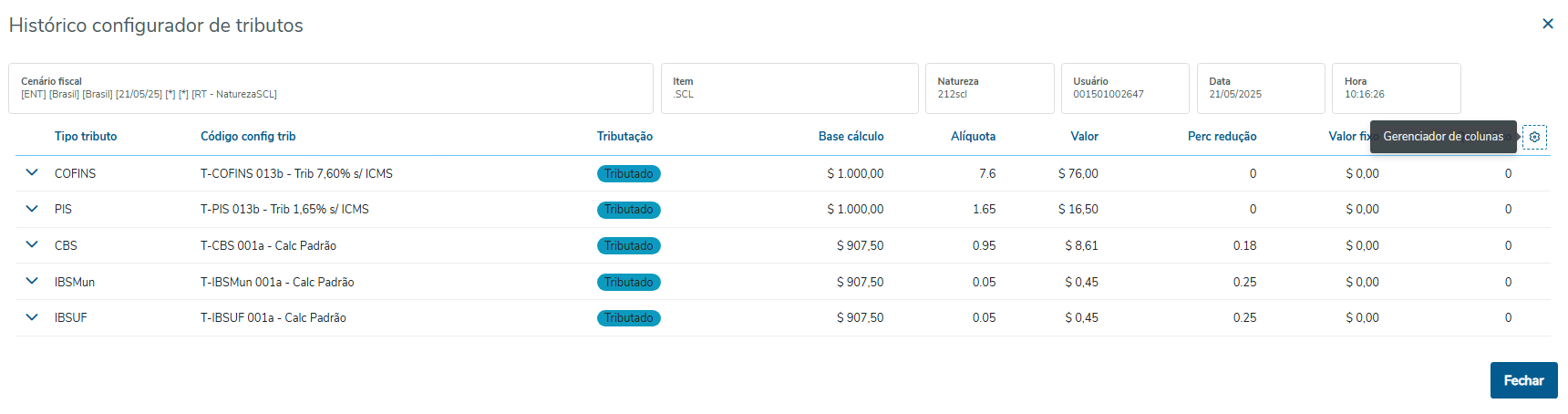The image size is (1568, 414).
Task: Click the Usuário field
Action: [x=1124, y=88]
